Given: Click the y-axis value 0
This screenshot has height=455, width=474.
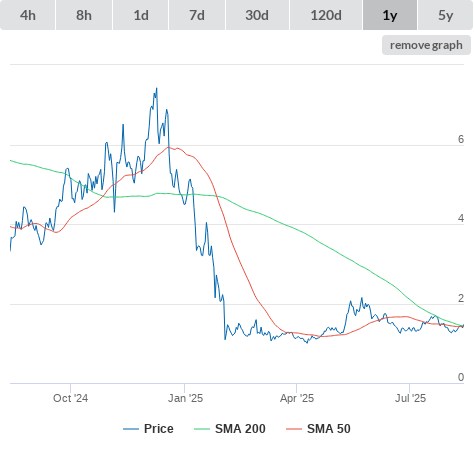Looking at the screenshot, I should [x=461, y=377].
